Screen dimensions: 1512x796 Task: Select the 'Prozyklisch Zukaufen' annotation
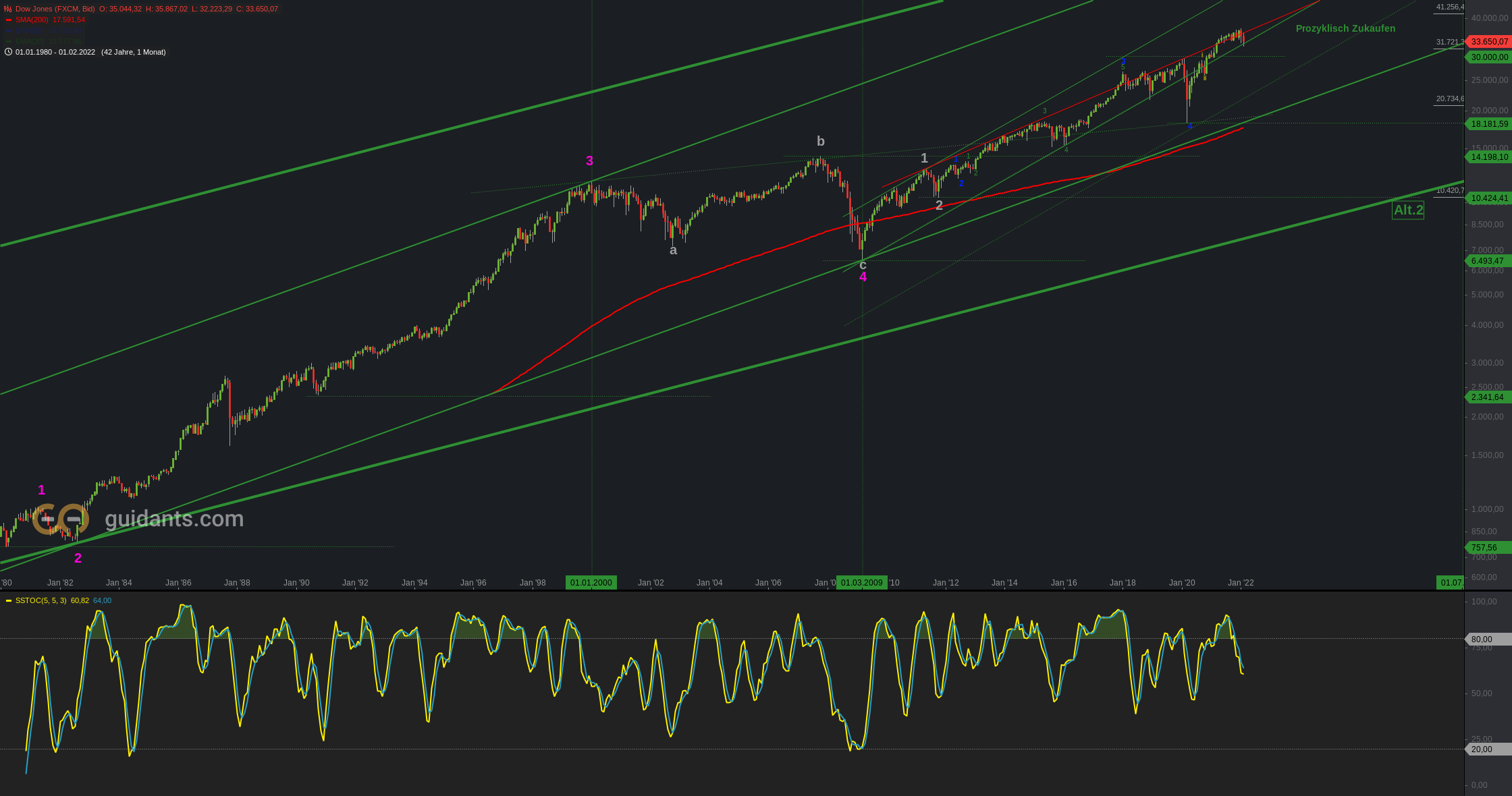point(1345,28)
